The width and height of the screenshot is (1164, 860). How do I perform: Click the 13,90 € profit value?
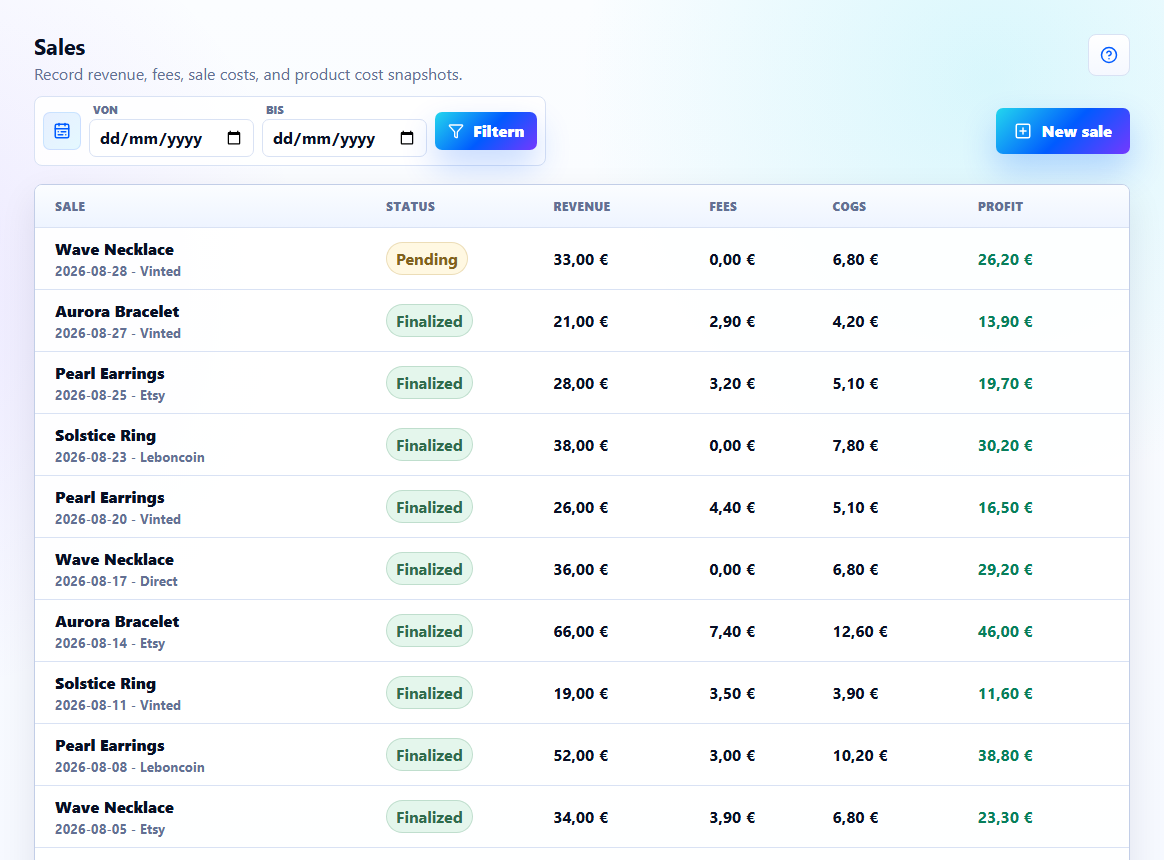[x=1005, y=322]
